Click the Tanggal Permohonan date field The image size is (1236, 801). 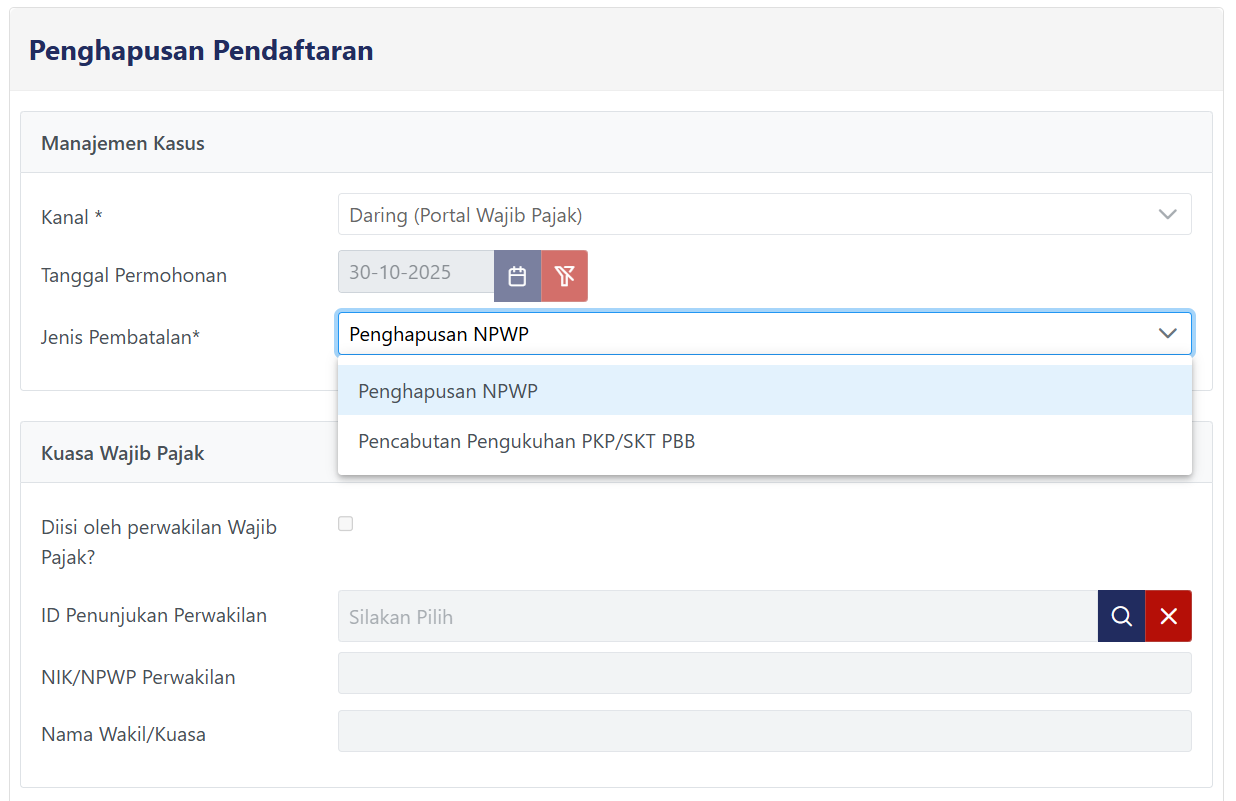[x=416, y=272]
